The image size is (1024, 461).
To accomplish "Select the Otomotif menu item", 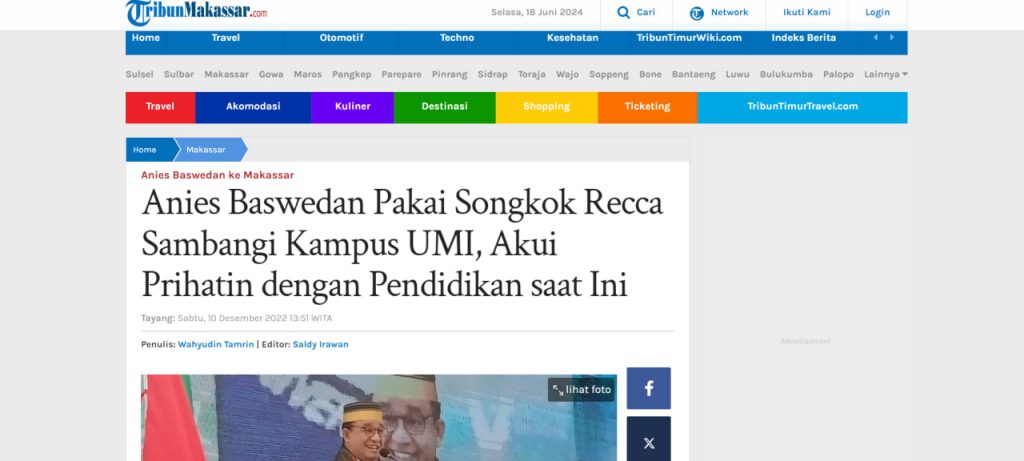I will coord(341,38).
